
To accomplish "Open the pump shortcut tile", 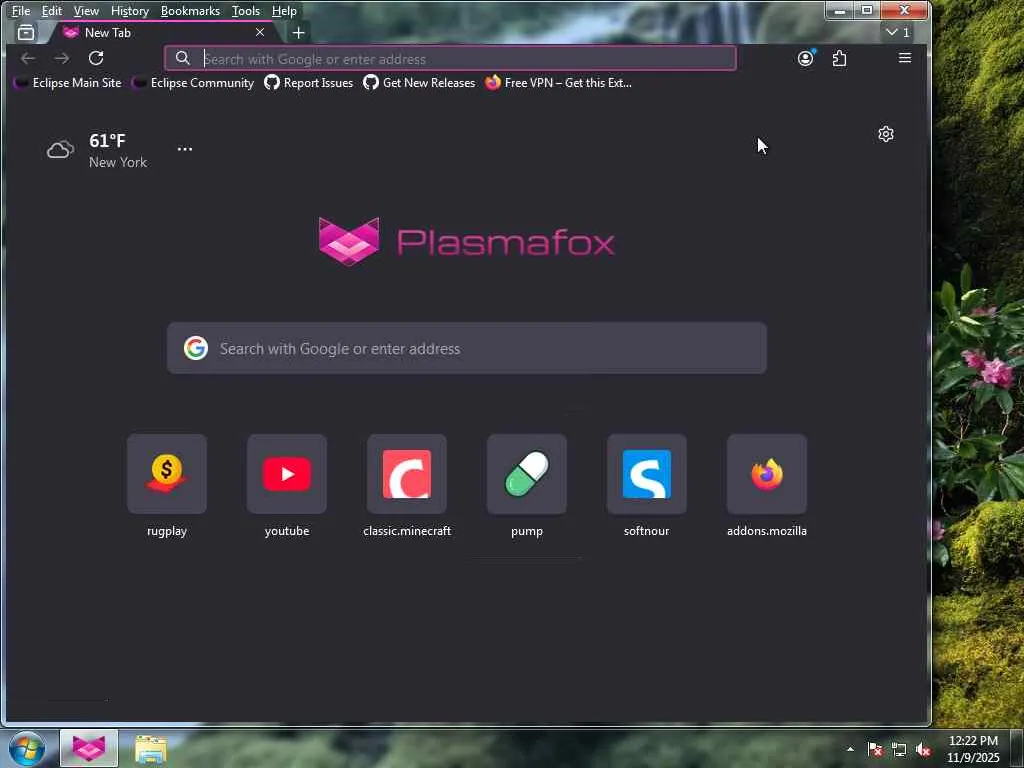I will [526, 474].
